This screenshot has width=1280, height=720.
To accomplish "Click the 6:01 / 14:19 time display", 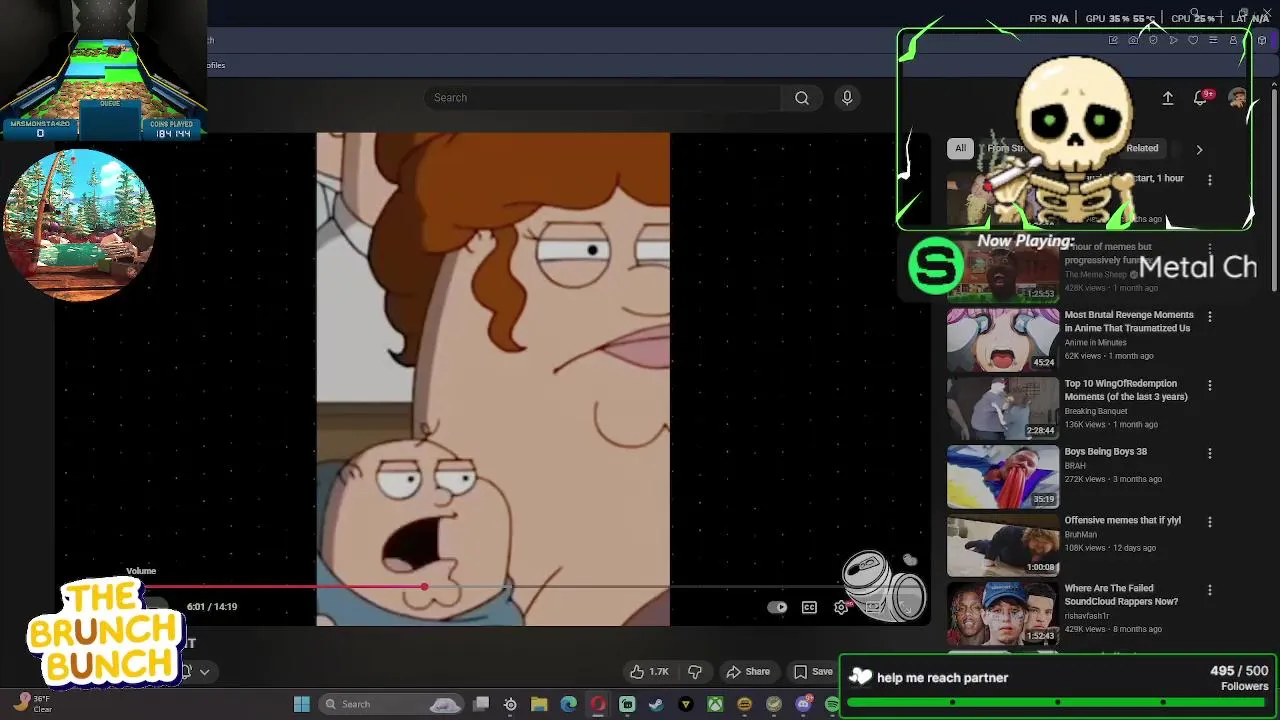I will tap(212, 607).
